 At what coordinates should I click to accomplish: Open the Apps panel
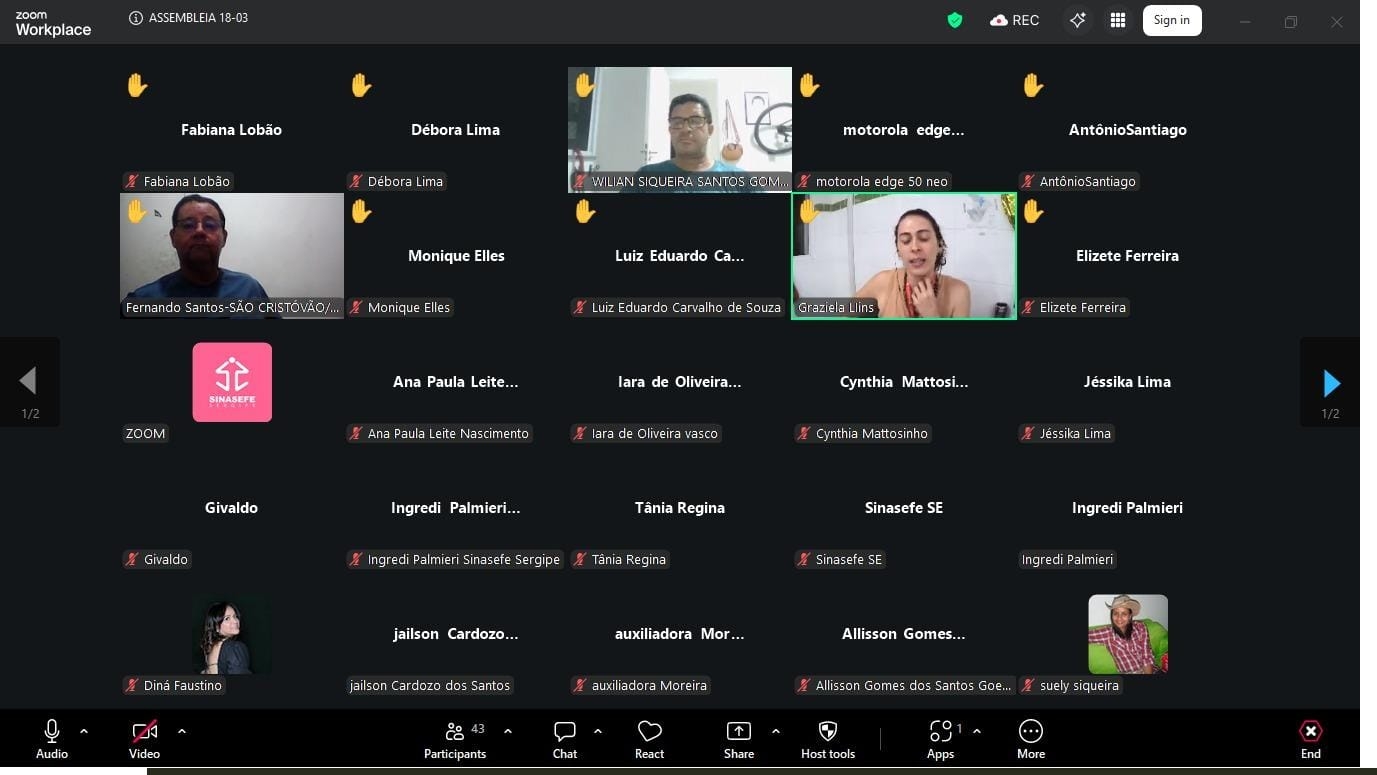(940, 740)
